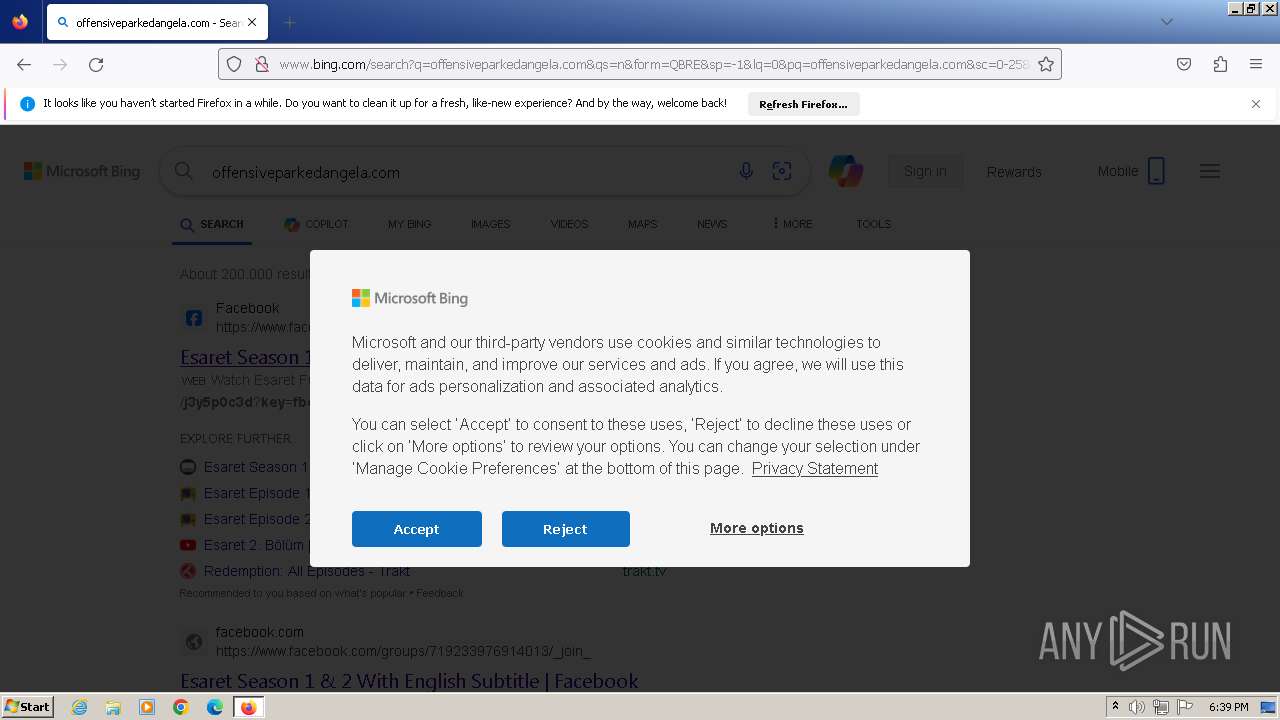Switch to the VIDEOS tab
This screenshot has height=720, width=1280.
(x=569, y=224)
